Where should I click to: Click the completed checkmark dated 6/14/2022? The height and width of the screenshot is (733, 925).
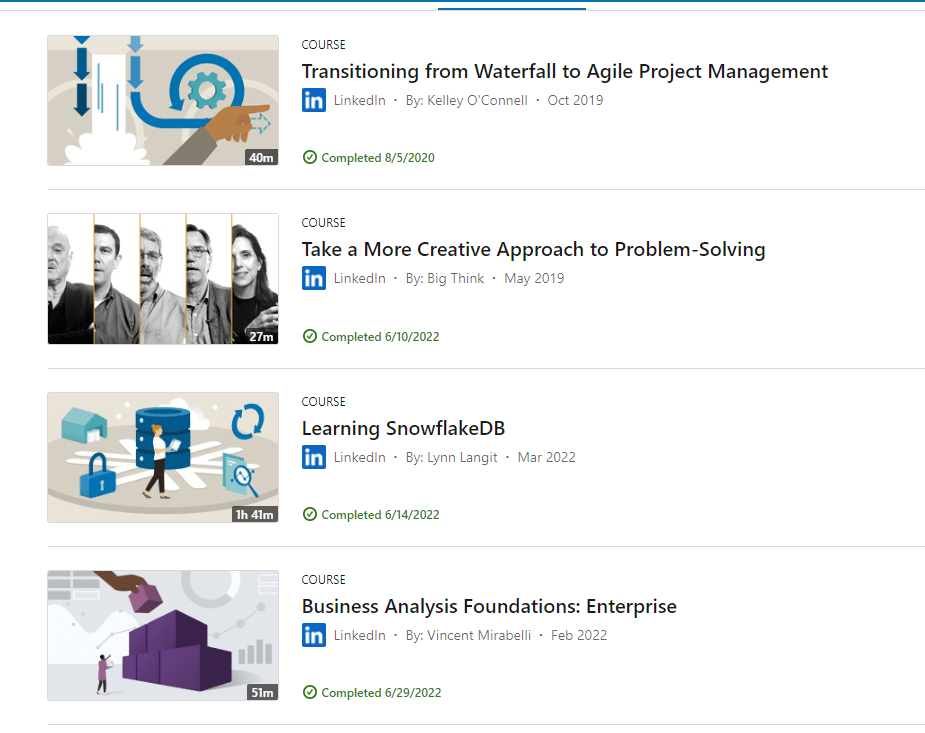(x=310, y=514)
